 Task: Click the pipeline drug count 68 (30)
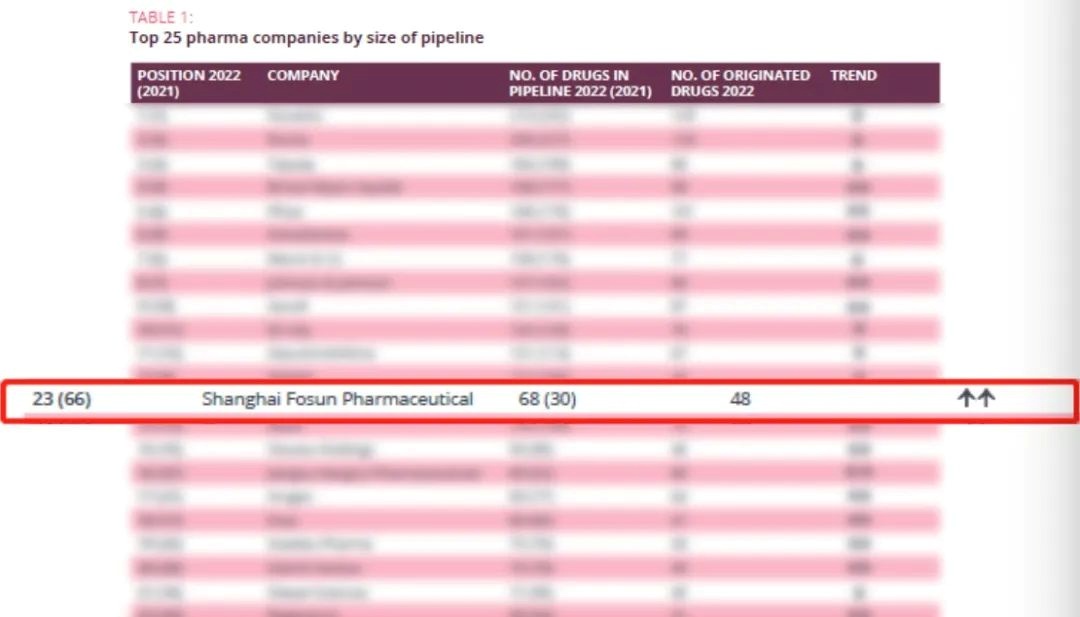pyautogui.click(x=547, y=399)
